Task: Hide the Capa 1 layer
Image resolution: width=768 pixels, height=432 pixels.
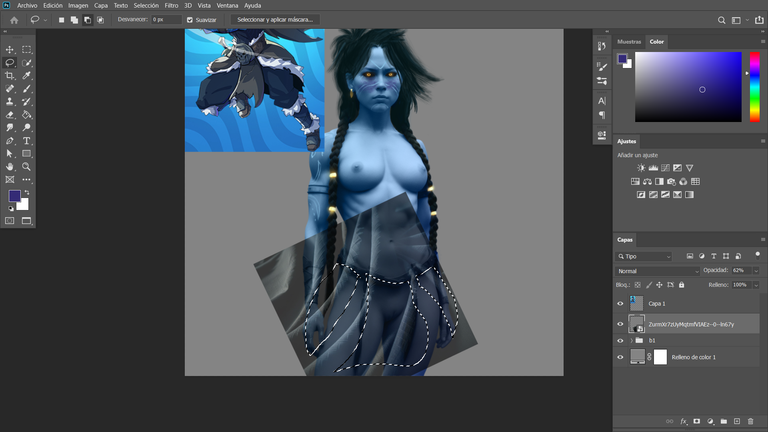Action: point(620,304)
